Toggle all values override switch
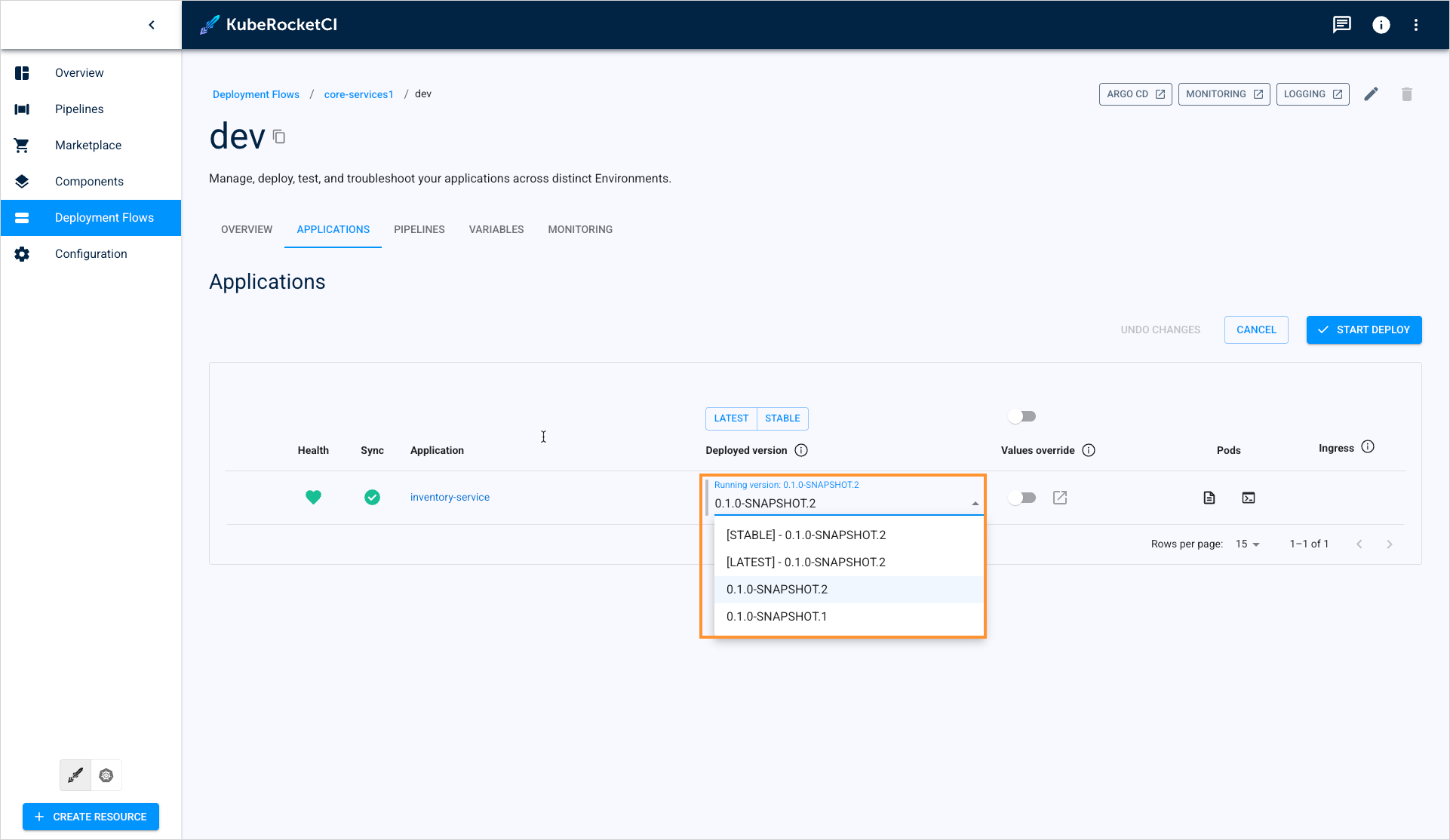Viewport: 1450px width, 840px height. (1022, 416)
